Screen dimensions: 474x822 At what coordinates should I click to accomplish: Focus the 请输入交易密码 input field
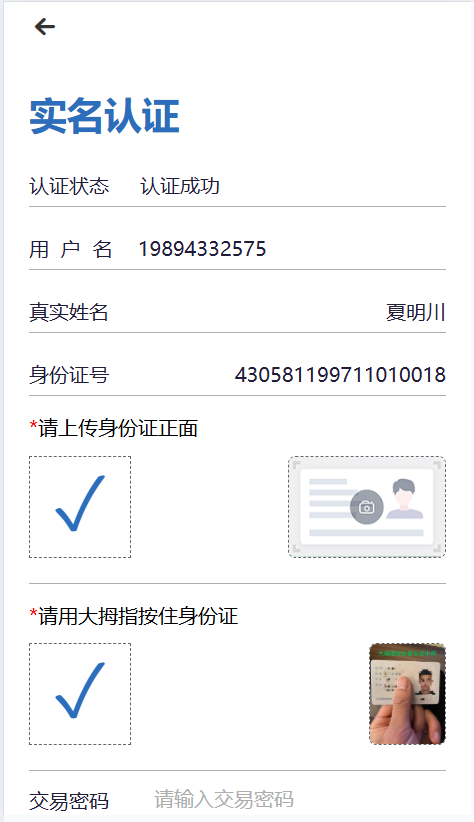[x=299, y=799]
